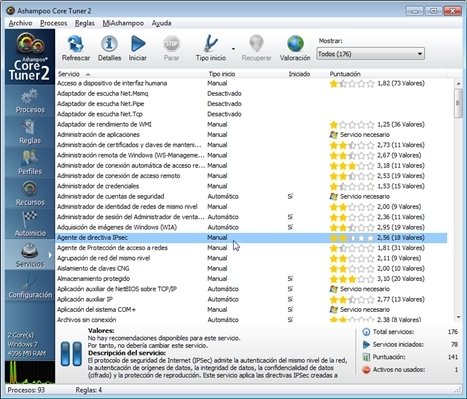Select 'Agente de directiva IPsec' row
Image resolution: width=467 pixels, height=399 pixels.
[252, 238]
